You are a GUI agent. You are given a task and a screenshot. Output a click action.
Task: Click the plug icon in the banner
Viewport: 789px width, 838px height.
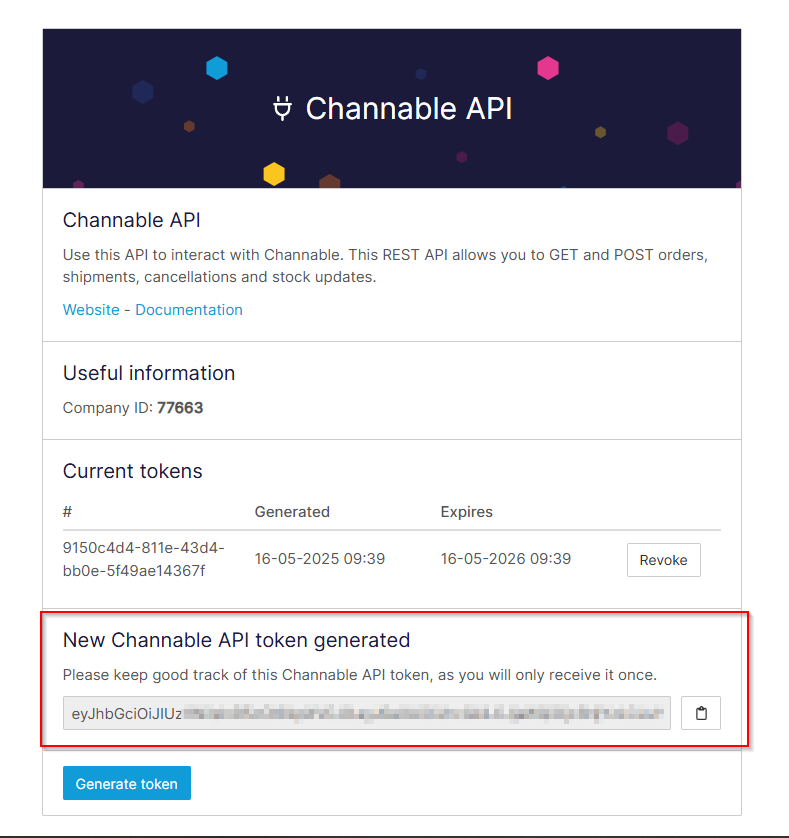(x=282, y=108)
